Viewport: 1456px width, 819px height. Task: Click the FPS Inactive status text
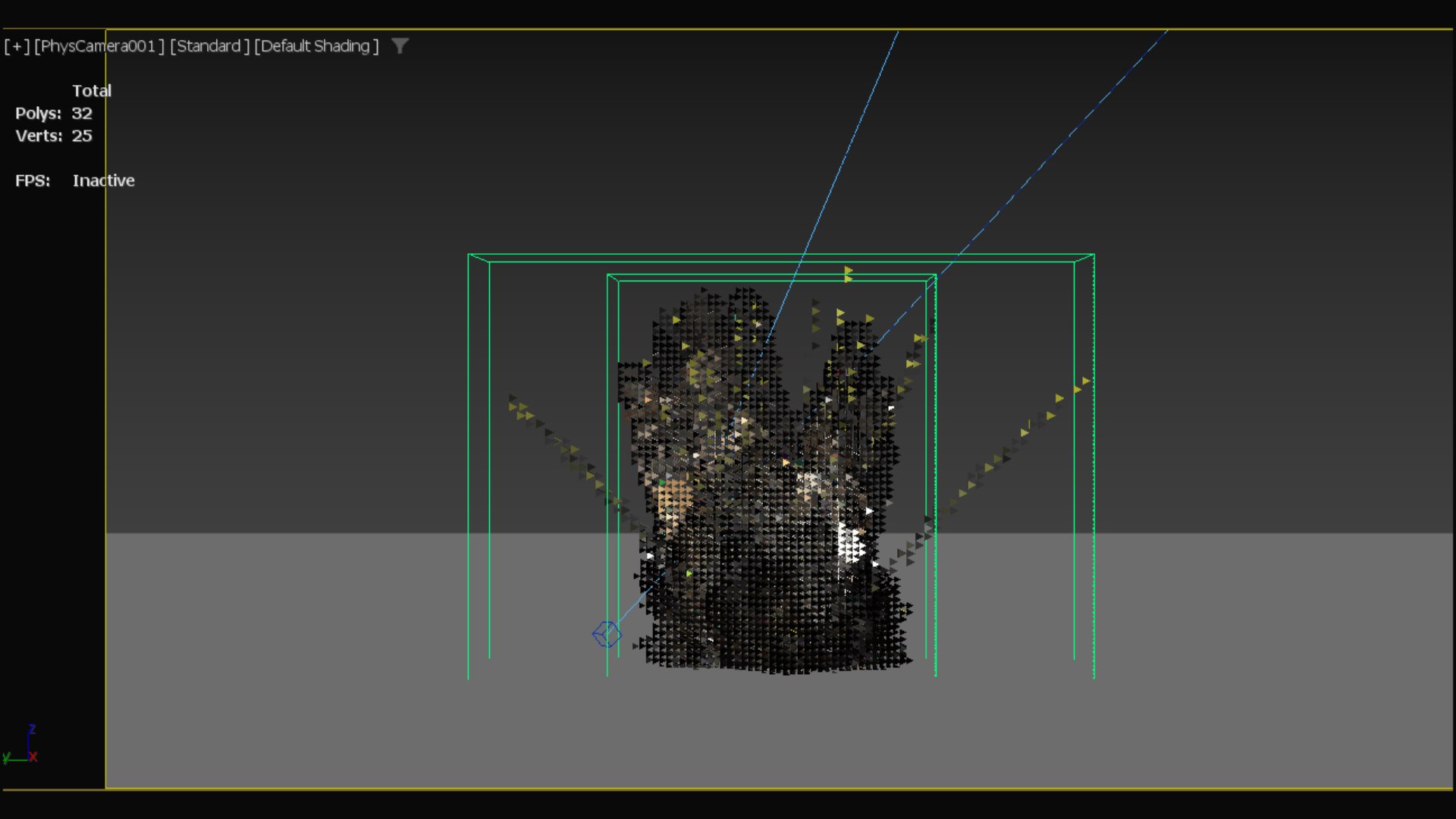[x=104, y=180]
